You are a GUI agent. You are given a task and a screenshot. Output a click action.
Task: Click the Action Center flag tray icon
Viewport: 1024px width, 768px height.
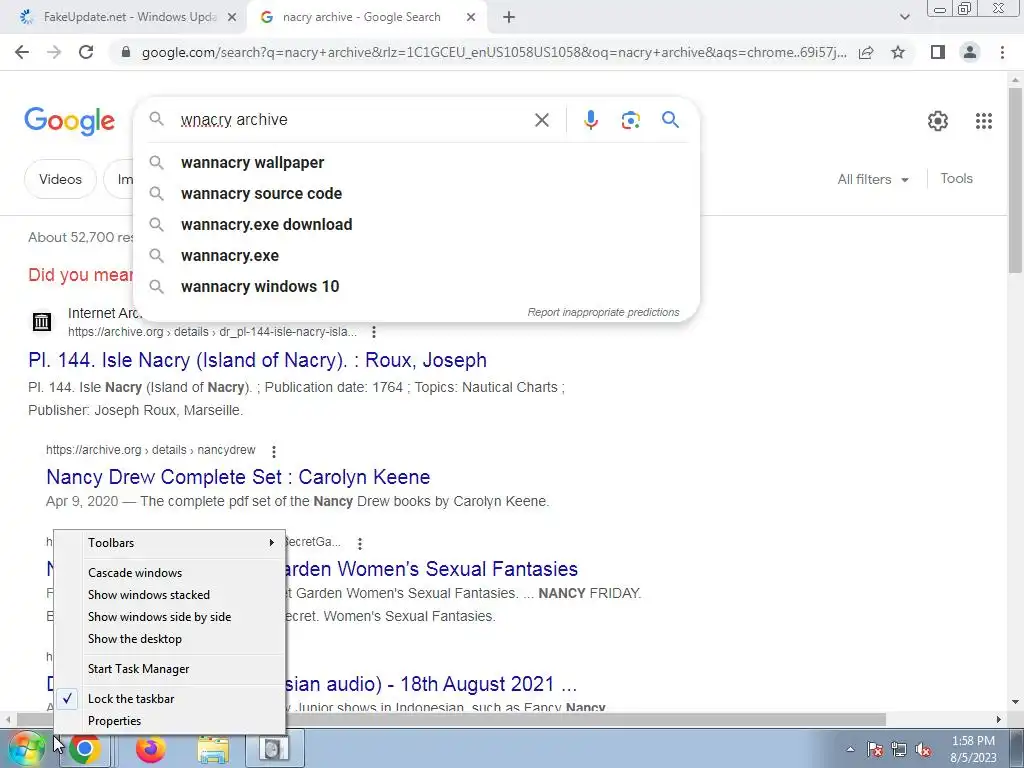point(875,750)
